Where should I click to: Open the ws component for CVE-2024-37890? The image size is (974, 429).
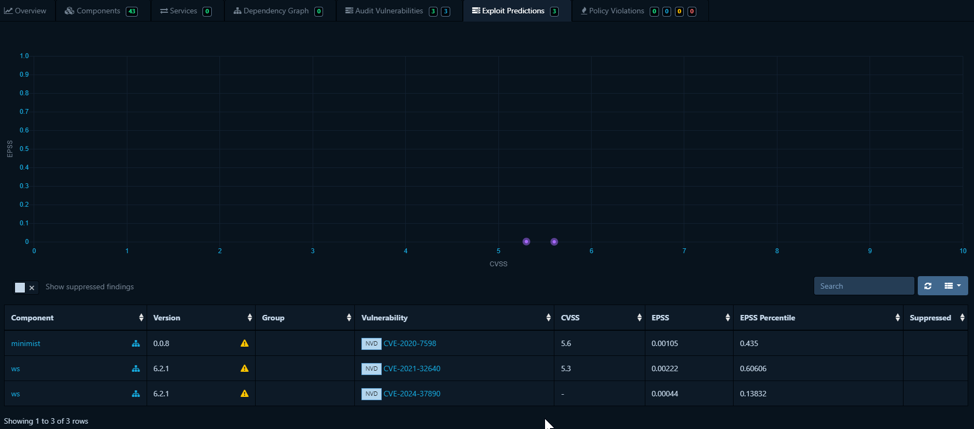point(16,394)
